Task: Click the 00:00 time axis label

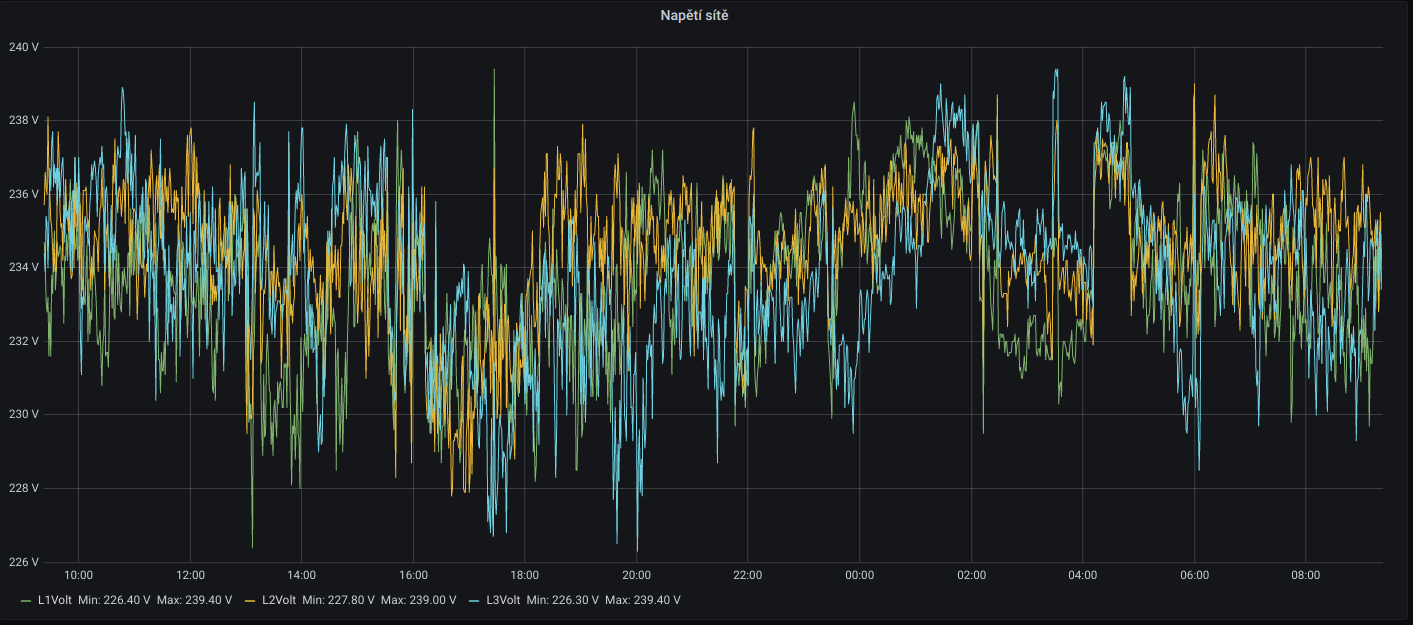Action: 859,575
